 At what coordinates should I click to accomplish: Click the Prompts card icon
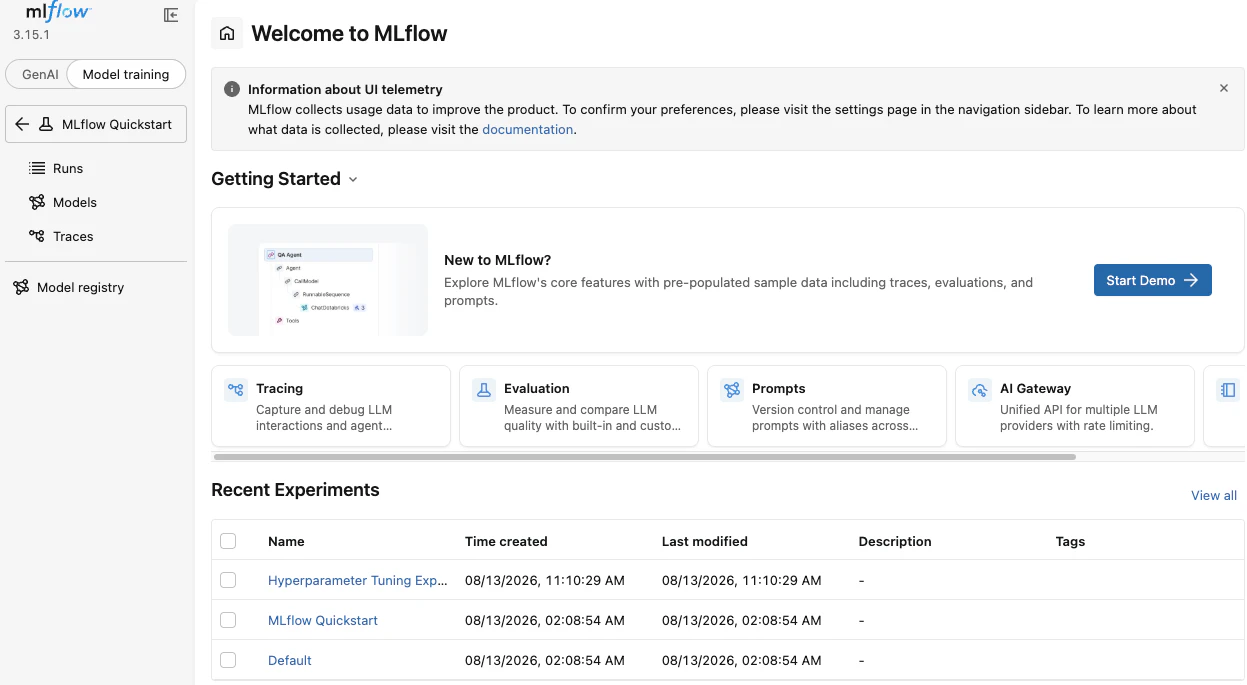(x=732, y=390)
